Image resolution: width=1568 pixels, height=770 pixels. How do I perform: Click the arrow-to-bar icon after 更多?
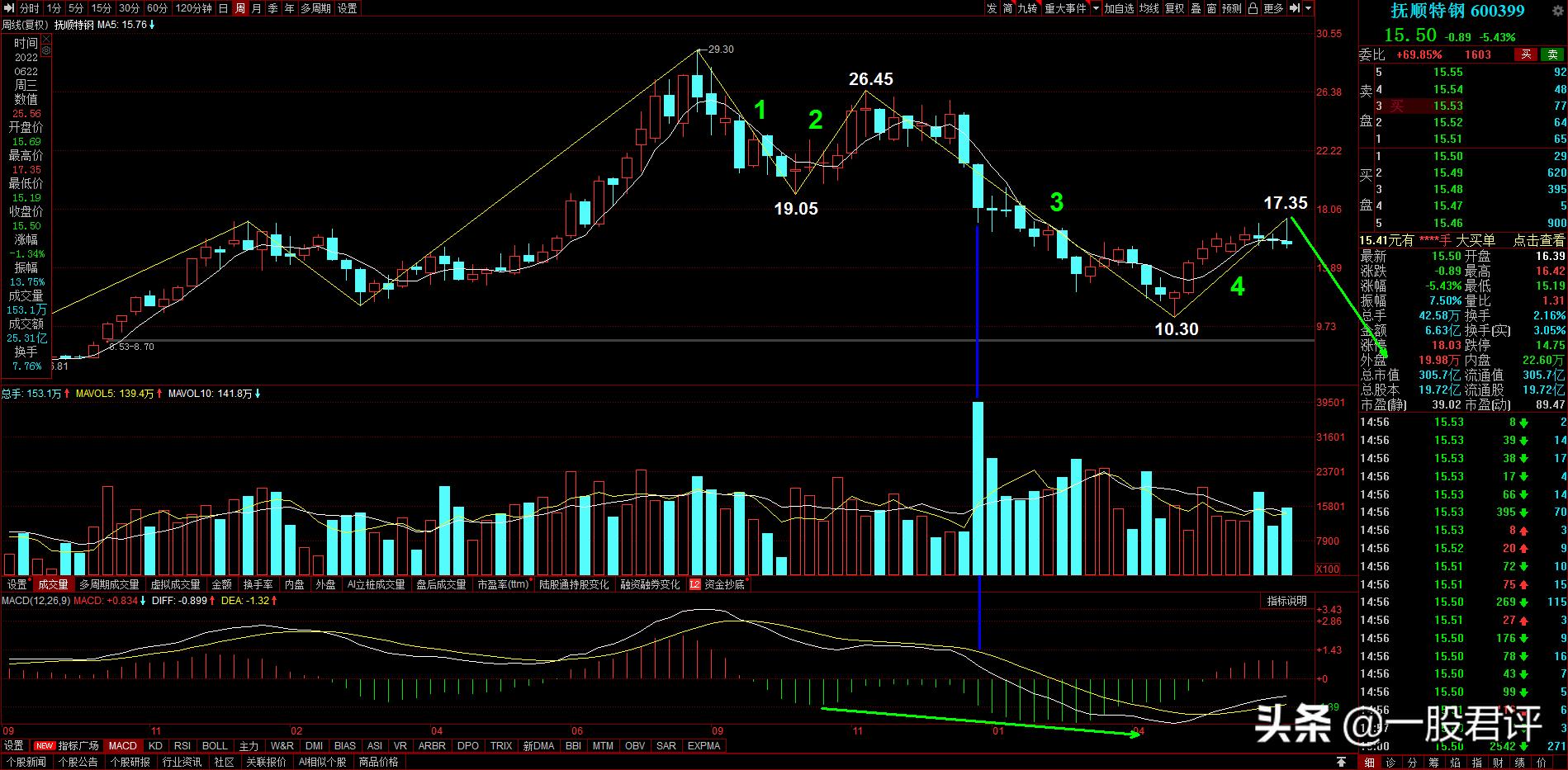[x=1294, y=8]
